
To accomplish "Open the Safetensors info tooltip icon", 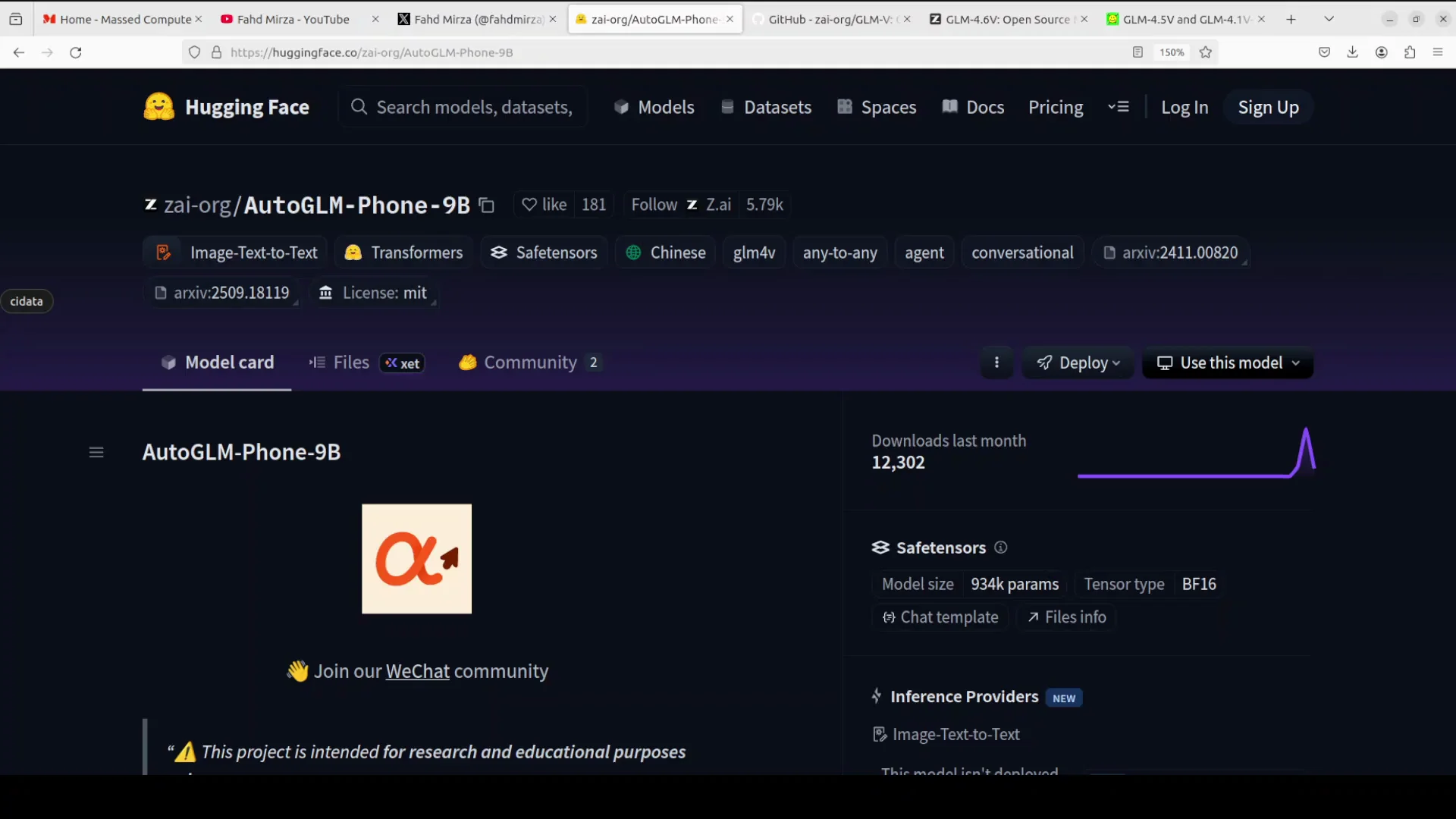I will [1000, 547].
